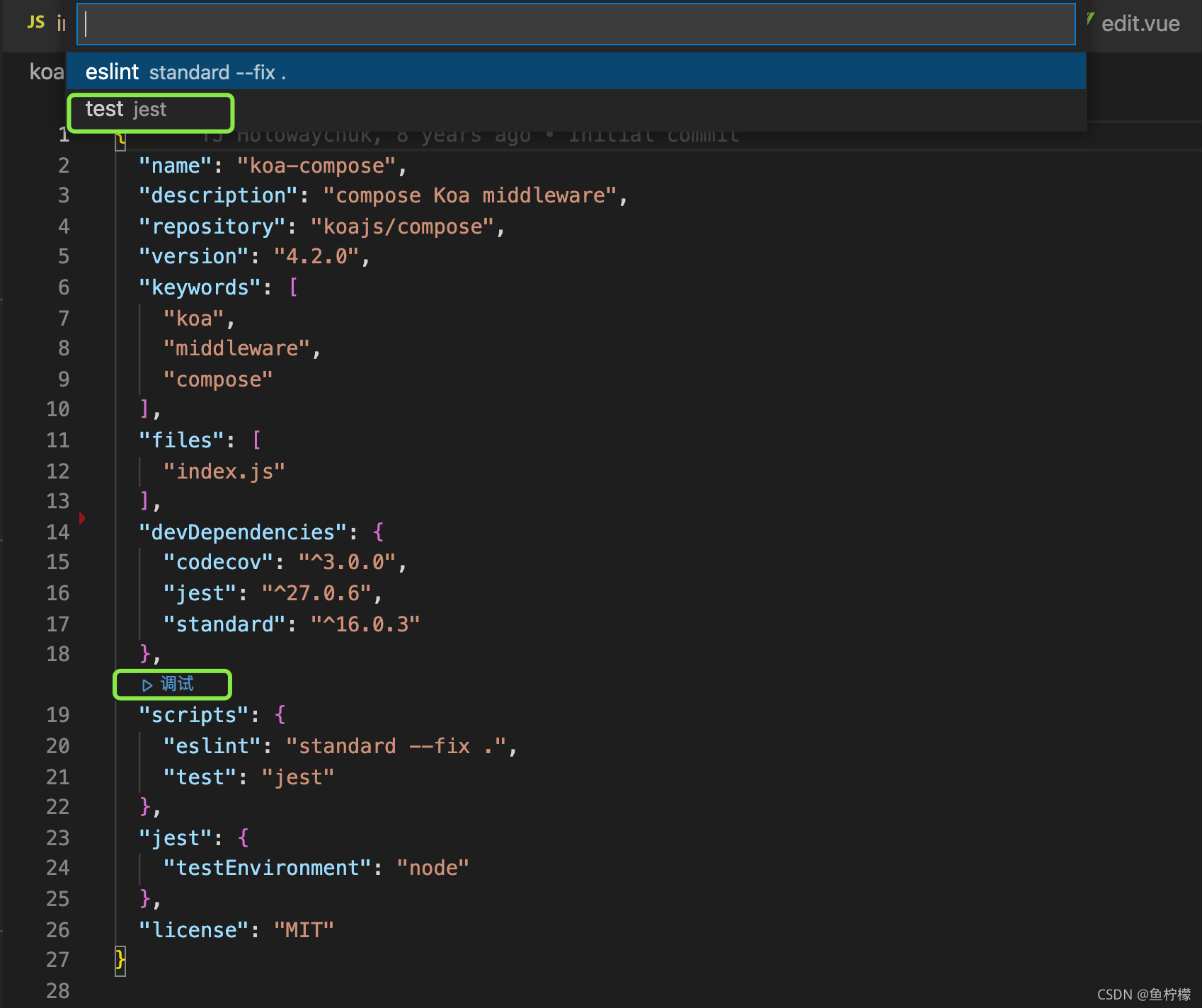Click the "4.2.0" version value
The height and width of the screenshot is (1008, 1202).
(x=316, y=256)
